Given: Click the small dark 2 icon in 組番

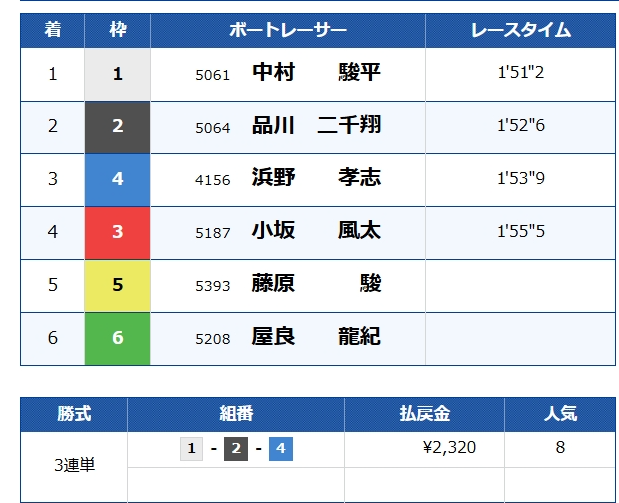Looking at the screenshot, I should coord(236,449).
